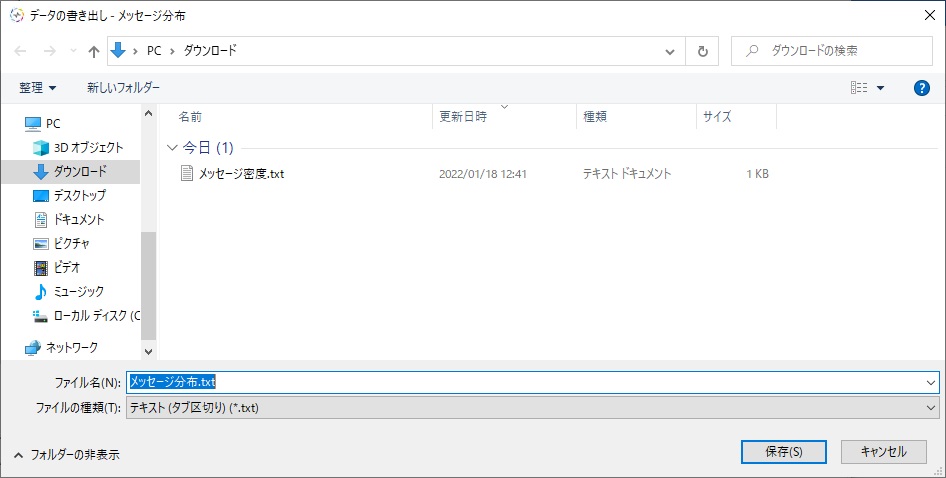This screenshot has height=478, width=946.
Task: Expand the ファイル名 dropdown arrow
Action: click(x=931, y=383)
